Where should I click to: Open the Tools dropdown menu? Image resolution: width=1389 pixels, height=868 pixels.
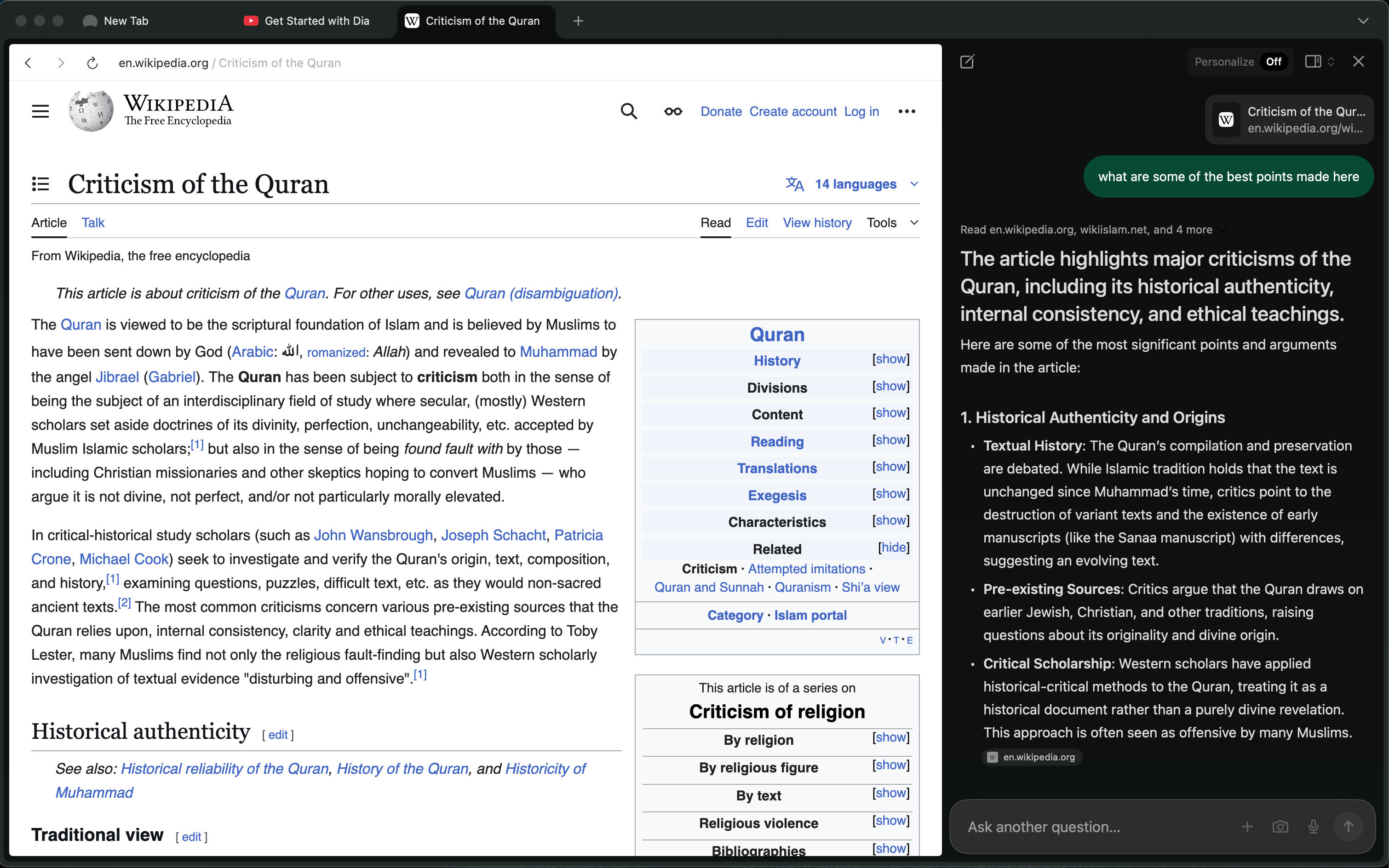(x=893, y=223)
